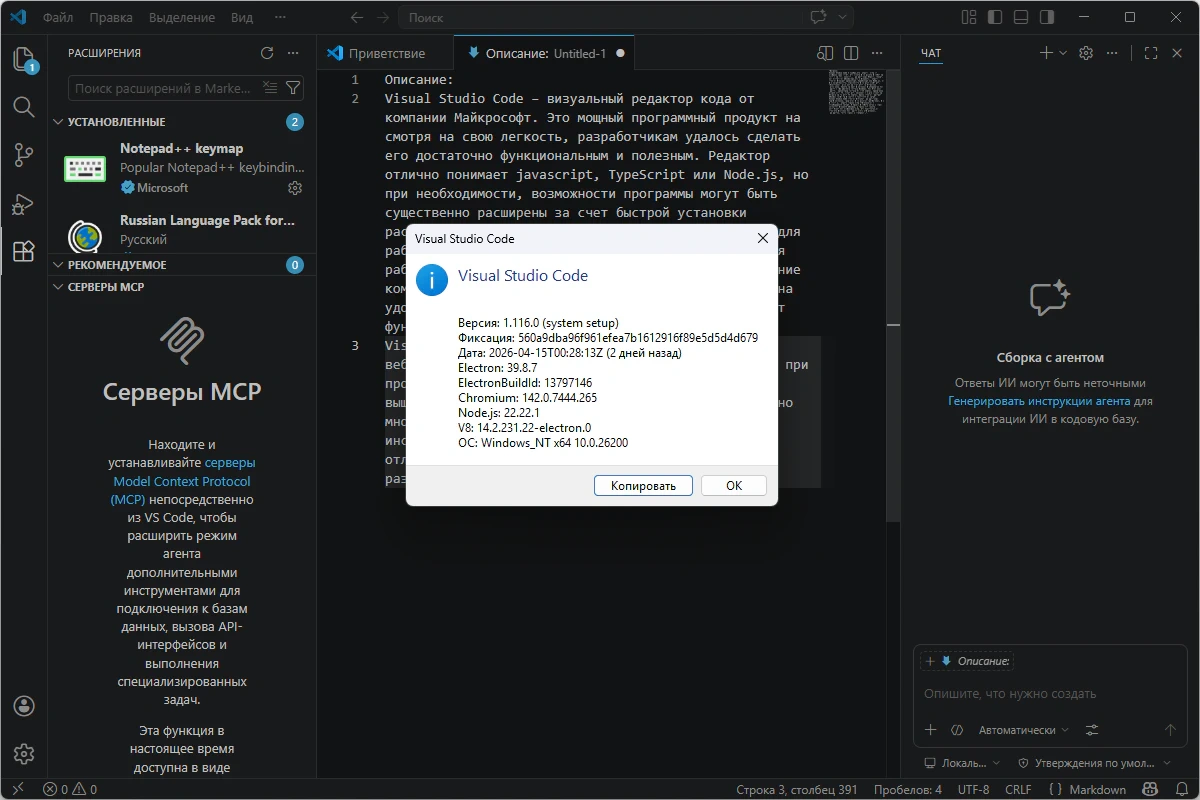Open the Explorer view in activity bar
The image size is (1200, 800).
(24, 60)
